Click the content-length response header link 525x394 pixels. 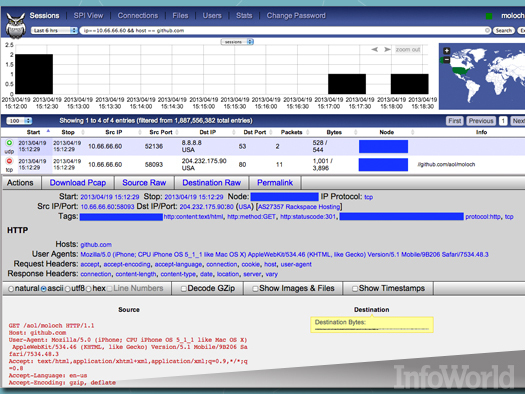136,274
